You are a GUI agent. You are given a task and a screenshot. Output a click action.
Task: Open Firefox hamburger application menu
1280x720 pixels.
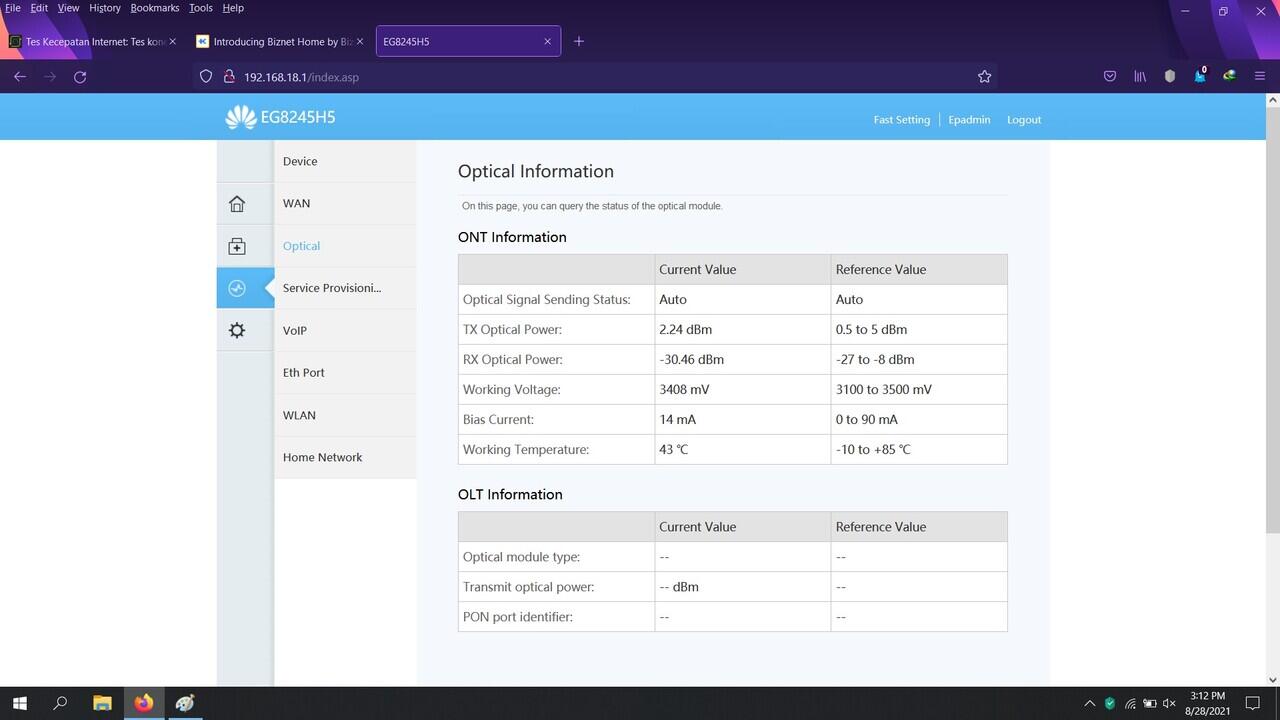pyautogui.click(x=1259, y=77)
